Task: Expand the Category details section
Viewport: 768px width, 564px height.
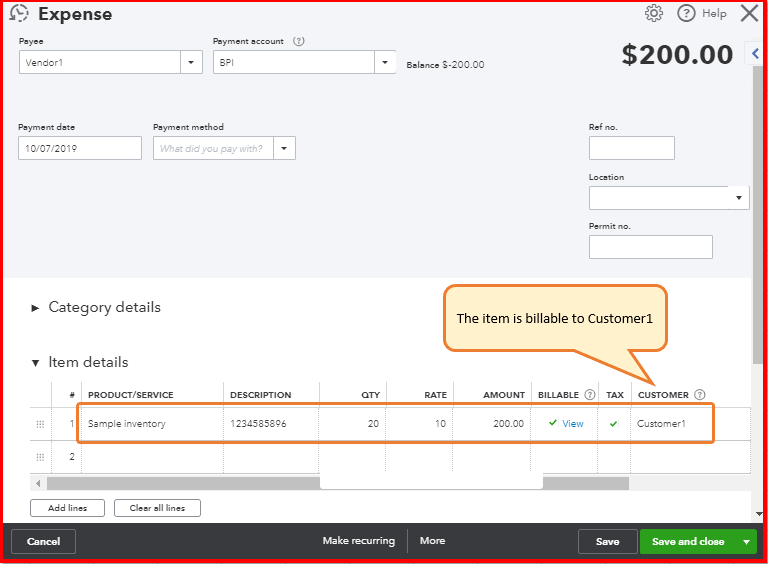Action: [35, 308]
